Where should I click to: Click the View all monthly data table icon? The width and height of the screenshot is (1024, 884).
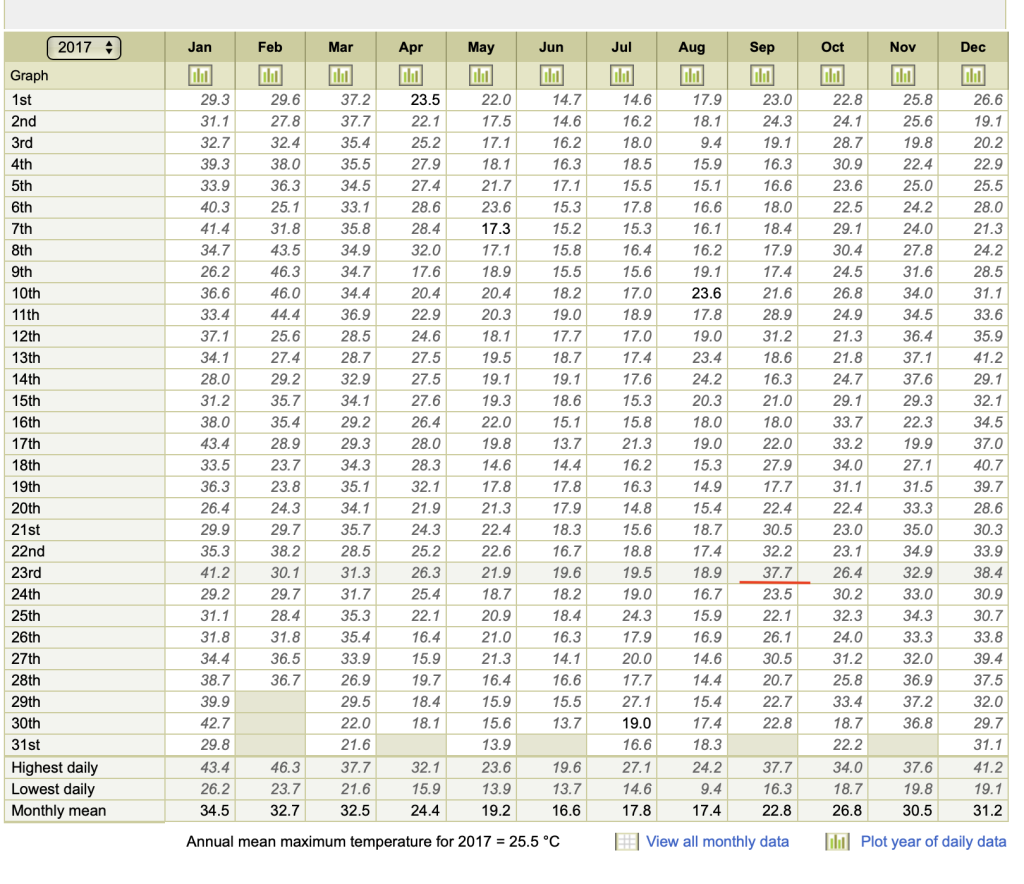626,842
